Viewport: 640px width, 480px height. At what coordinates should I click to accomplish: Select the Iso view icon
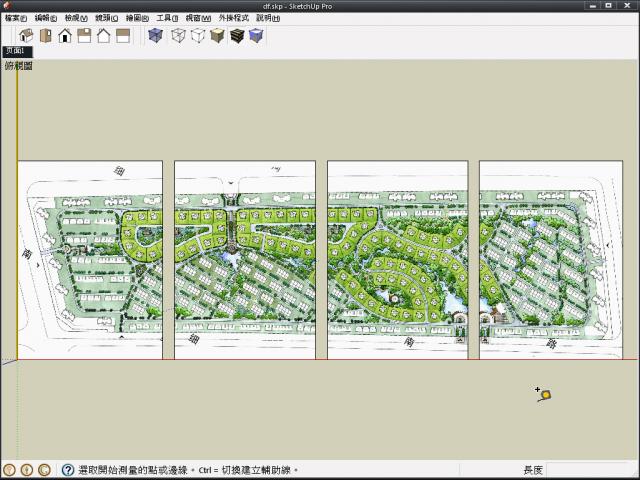(x=27, y=36)
